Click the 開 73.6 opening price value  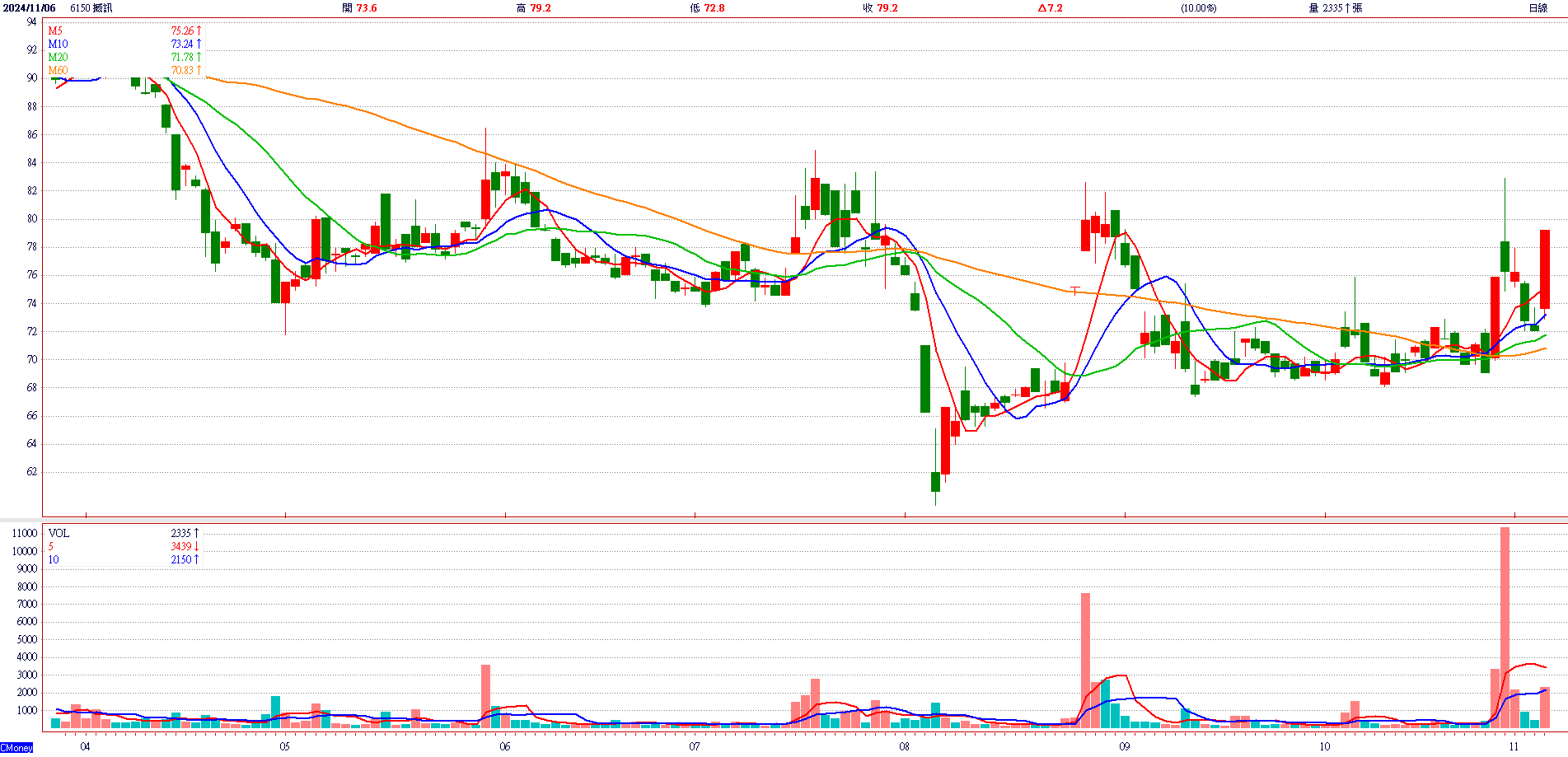[359, 8]
